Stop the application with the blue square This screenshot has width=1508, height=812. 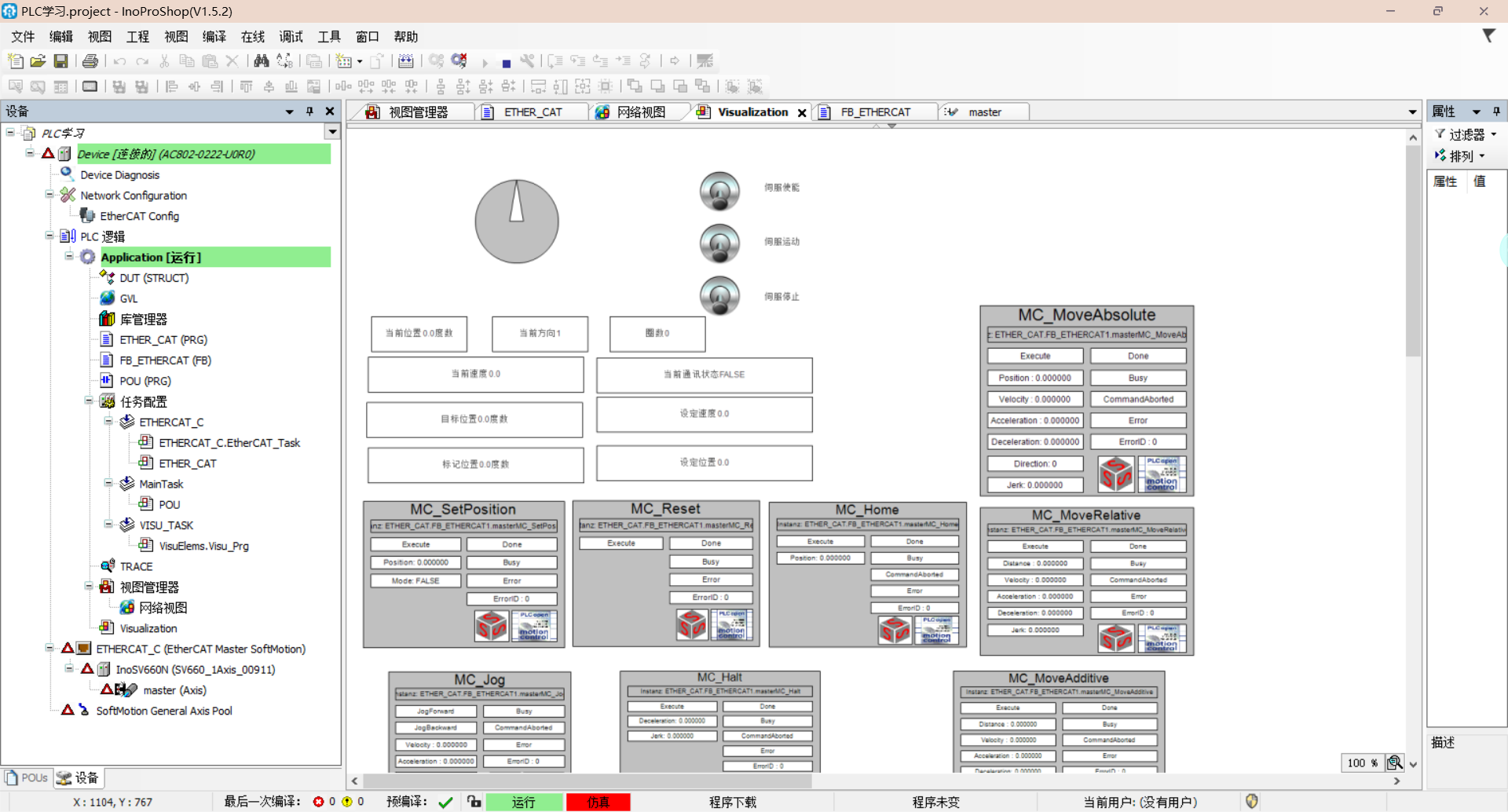tap(507, 63)
